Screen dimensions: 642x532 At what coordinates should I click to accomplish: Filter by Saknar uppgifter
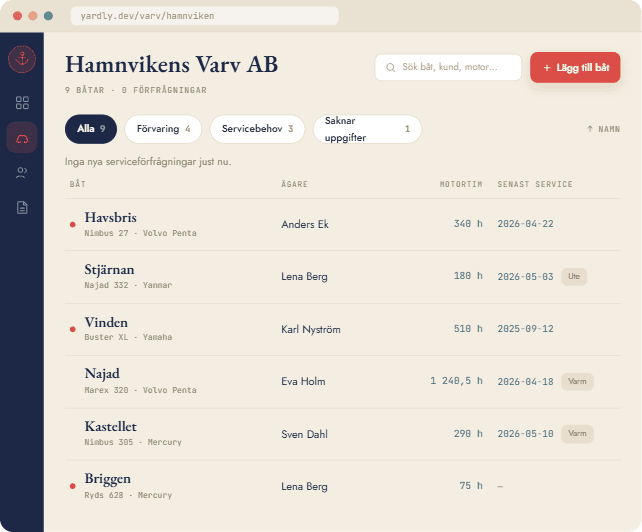[367, 129]
